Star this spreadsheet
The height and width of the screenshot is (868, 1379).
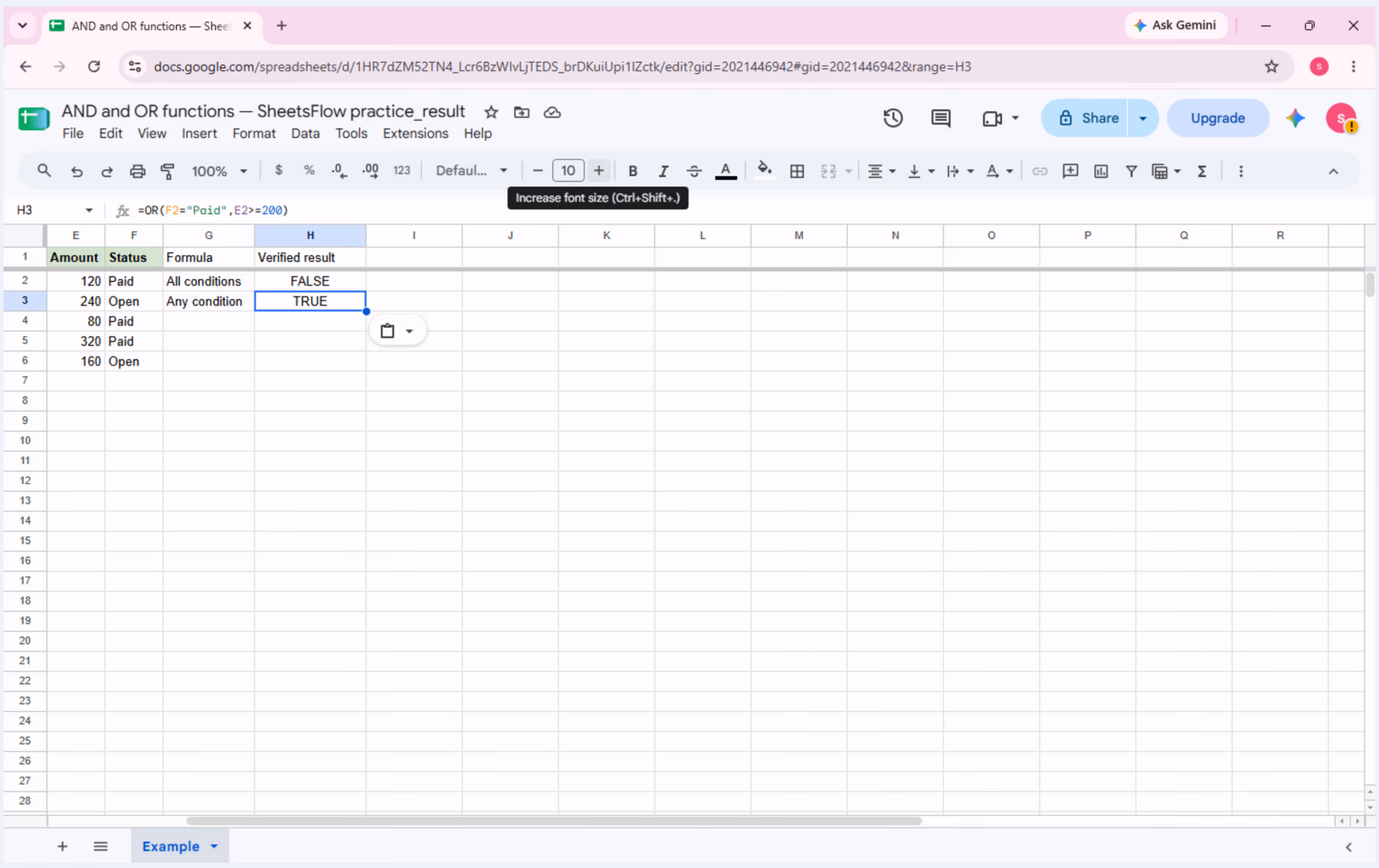click(x=491, y=112)
